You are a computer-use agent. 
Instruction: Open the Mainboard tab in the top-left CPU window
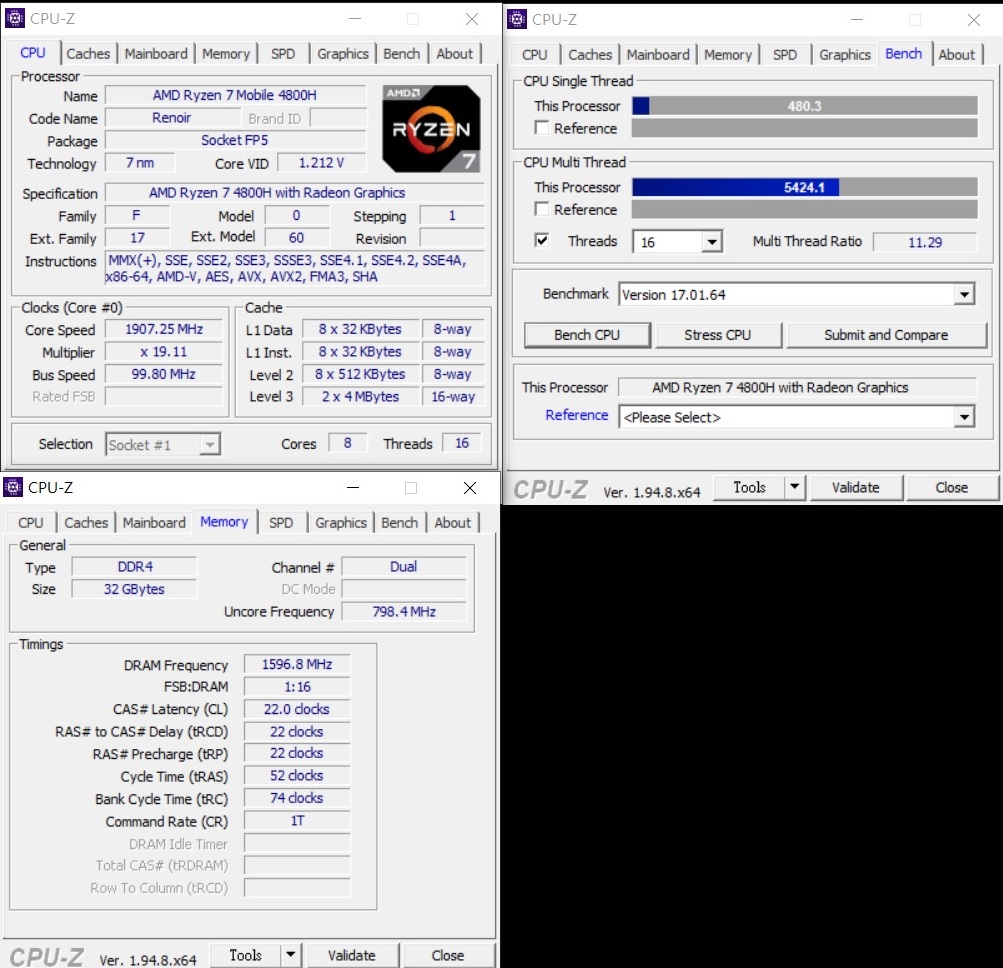[x=156, y=54]
